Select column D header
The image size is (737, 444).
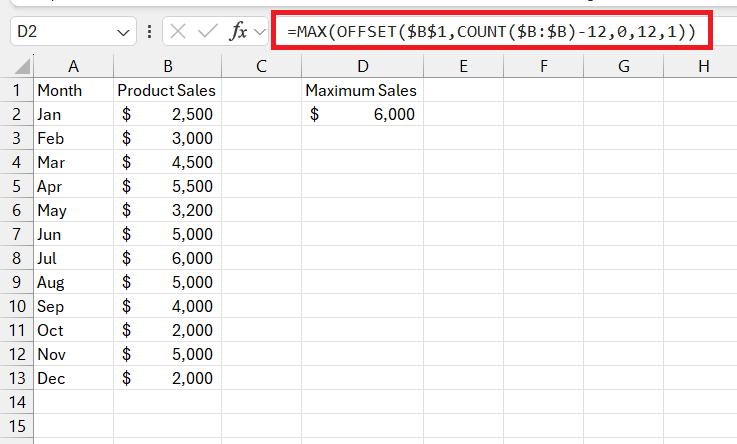[x=362, y=66]
